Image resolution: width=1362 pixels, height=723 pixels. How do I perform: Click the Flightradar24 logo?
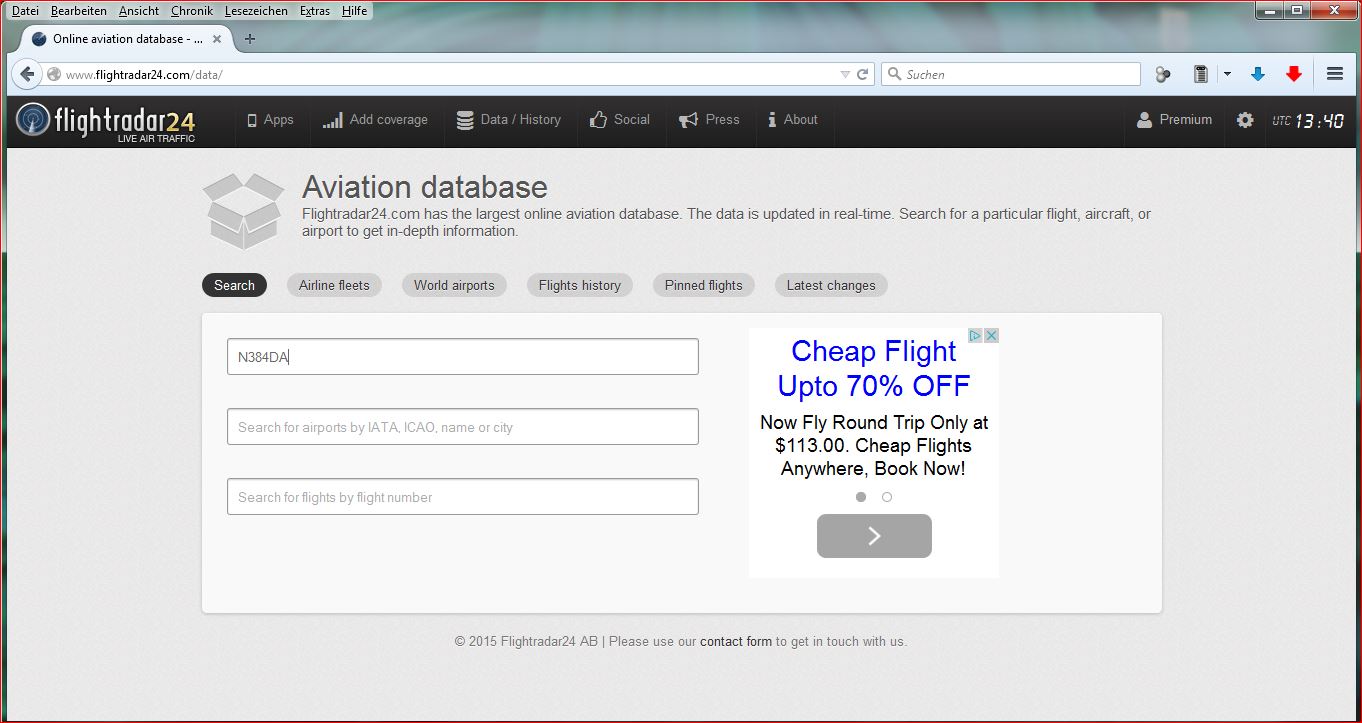click(105, 122)
